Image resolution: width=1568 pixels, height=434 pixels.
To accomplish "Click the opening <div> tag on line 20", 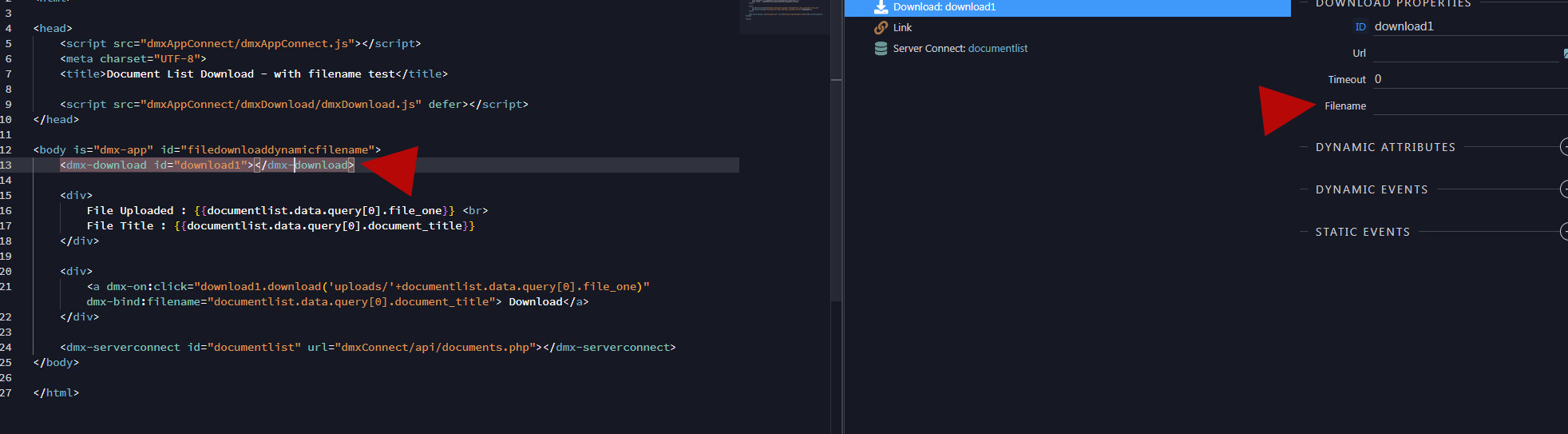I will [76, 271].
